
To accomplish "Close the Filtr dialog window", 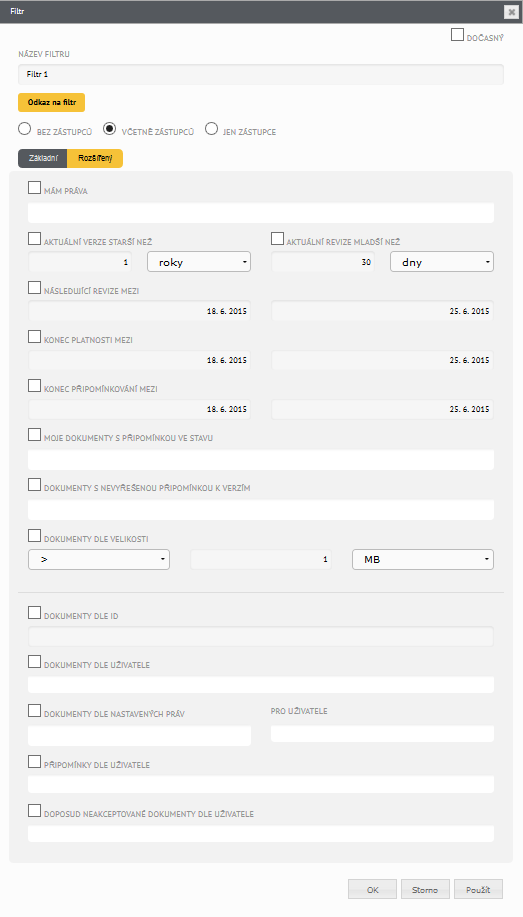I will point(511,12).
